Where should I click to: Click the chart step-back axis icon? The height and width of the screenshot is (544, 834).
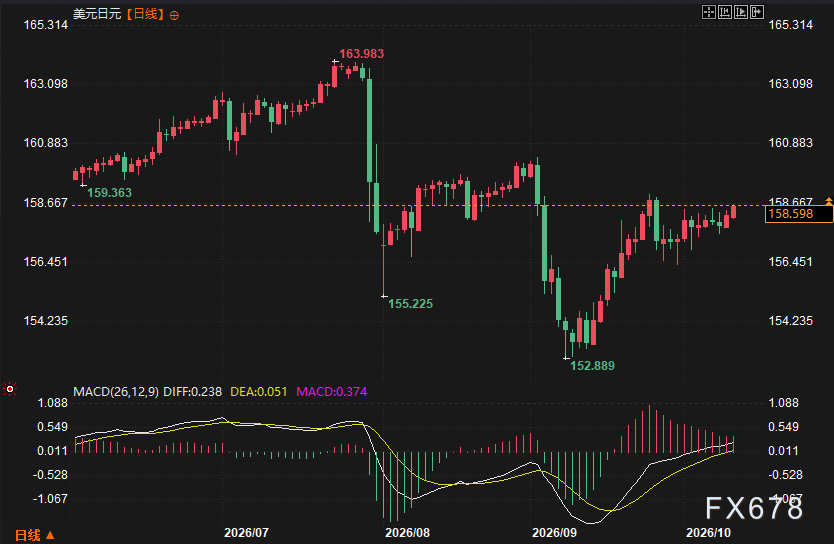724,12
